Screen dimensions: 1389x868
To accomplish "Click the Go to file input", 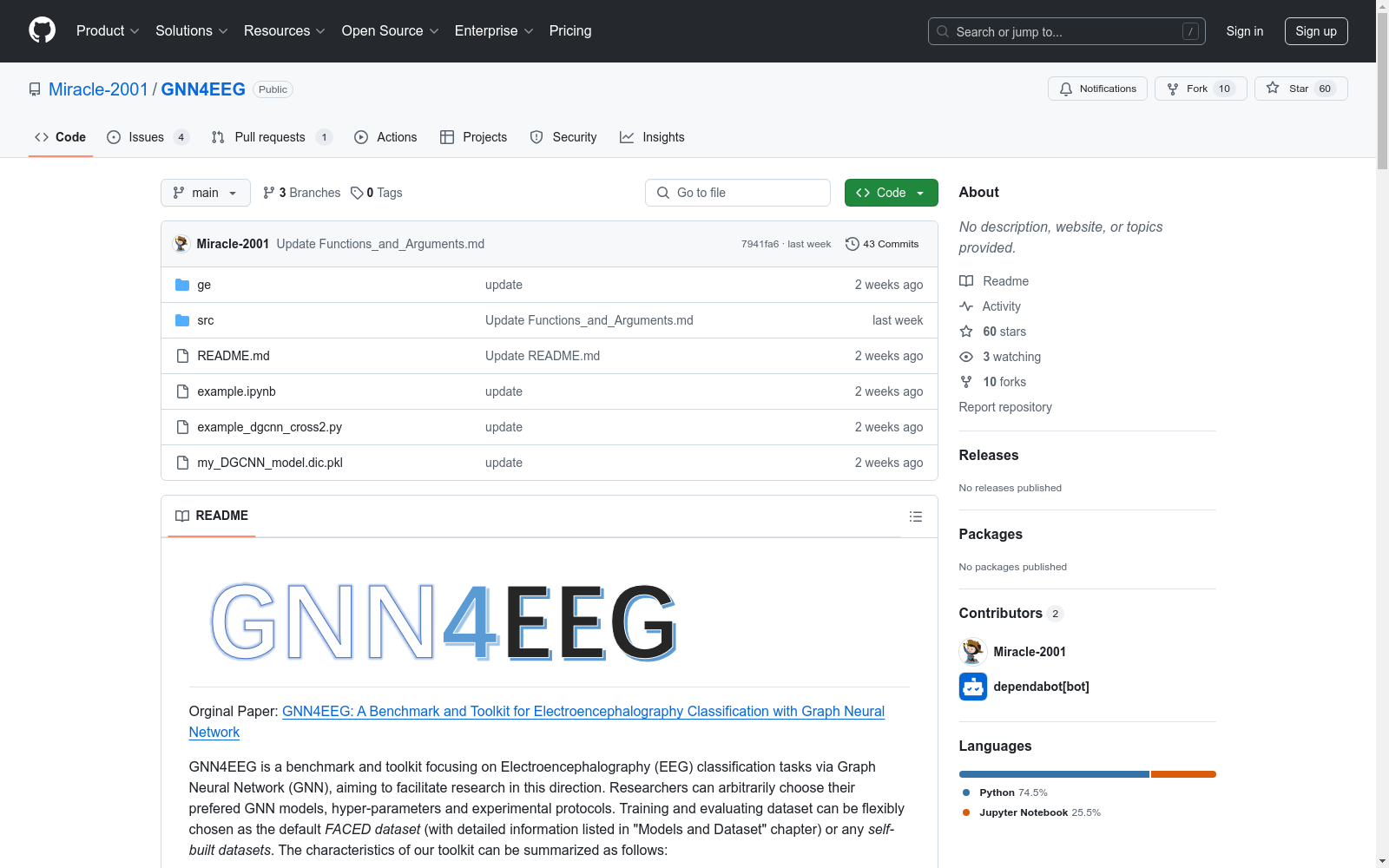I will coord(738,193).
